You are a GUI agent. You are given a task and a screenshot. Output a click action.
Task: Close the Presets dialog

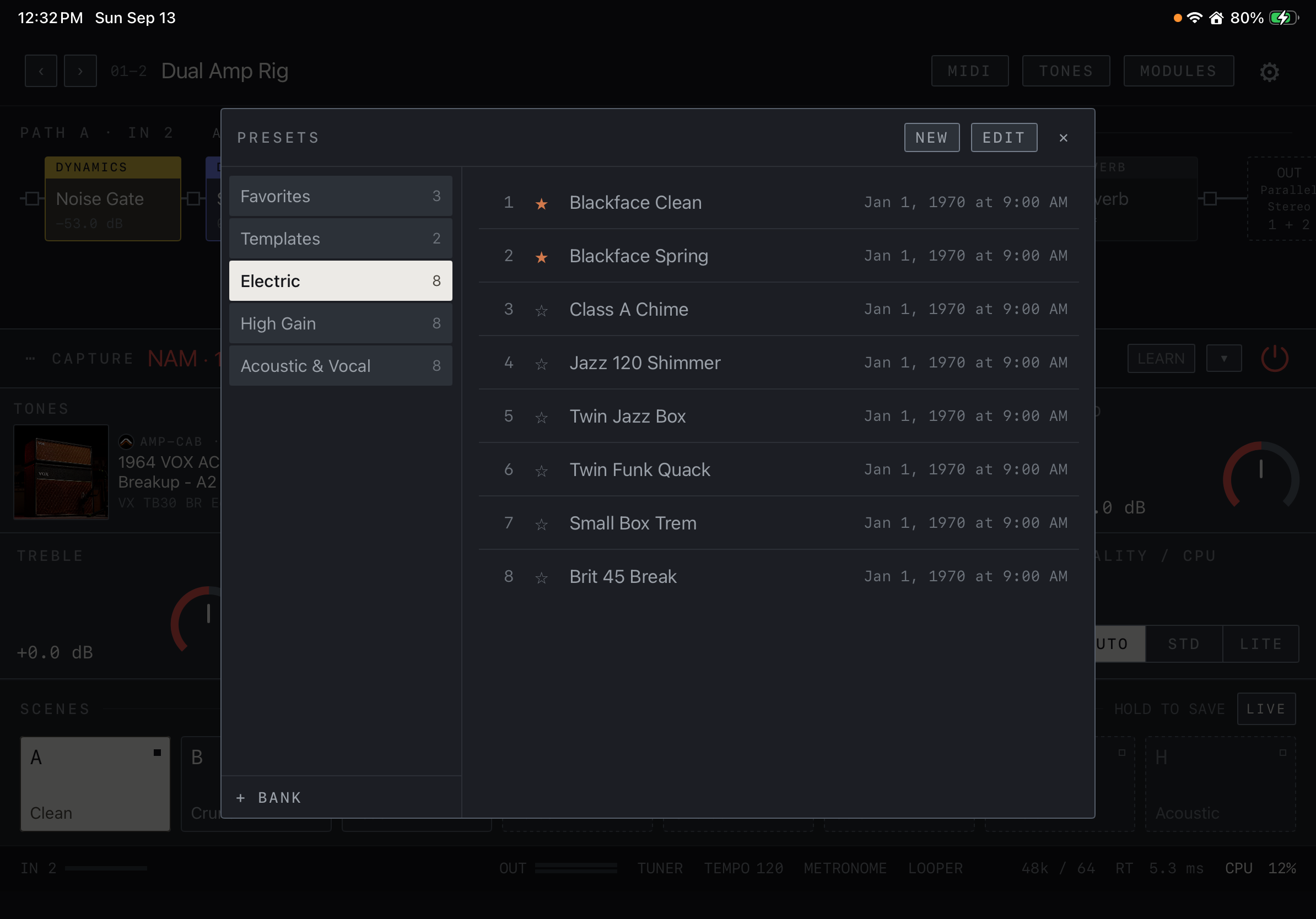[x=1063, y=138]
